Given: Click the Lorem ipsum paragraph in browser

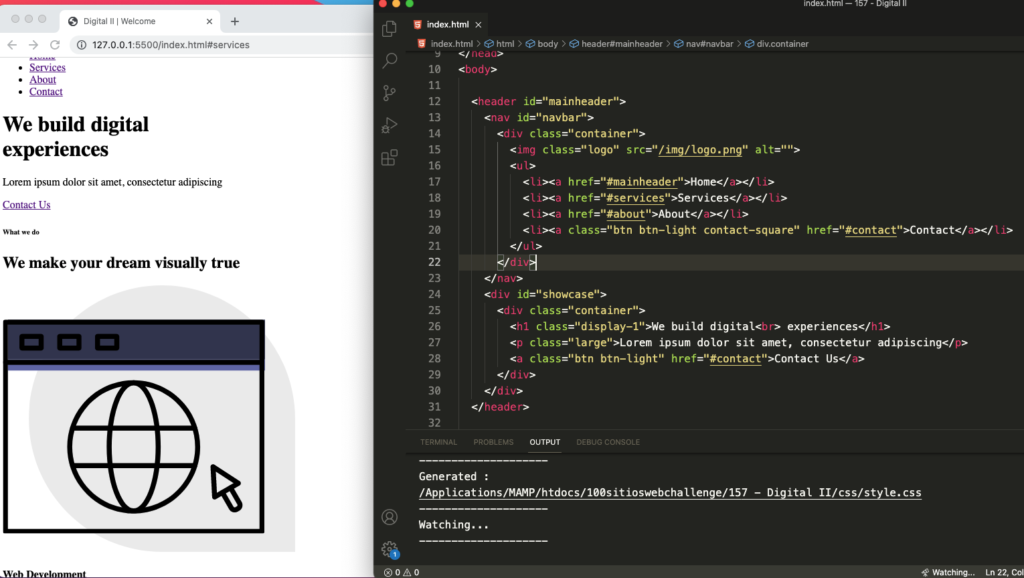Looking at the screenshot, I should click(x=112, y=182).
